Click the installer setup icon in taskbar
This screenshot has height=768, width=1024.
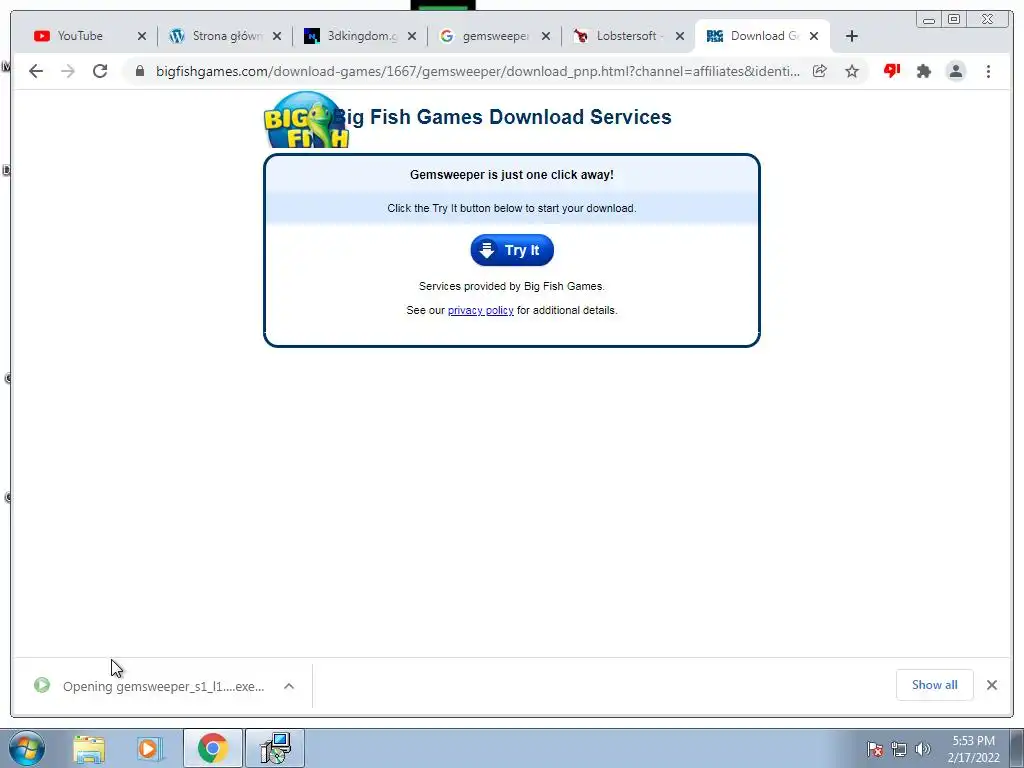275,748
